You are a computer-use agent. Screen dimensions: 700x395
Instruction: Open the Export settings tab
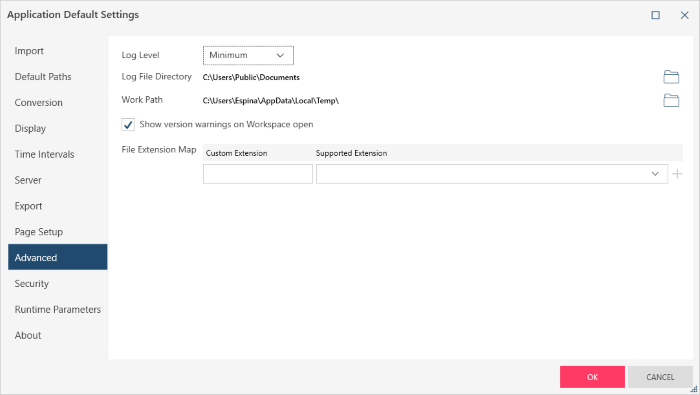point(58,206)
